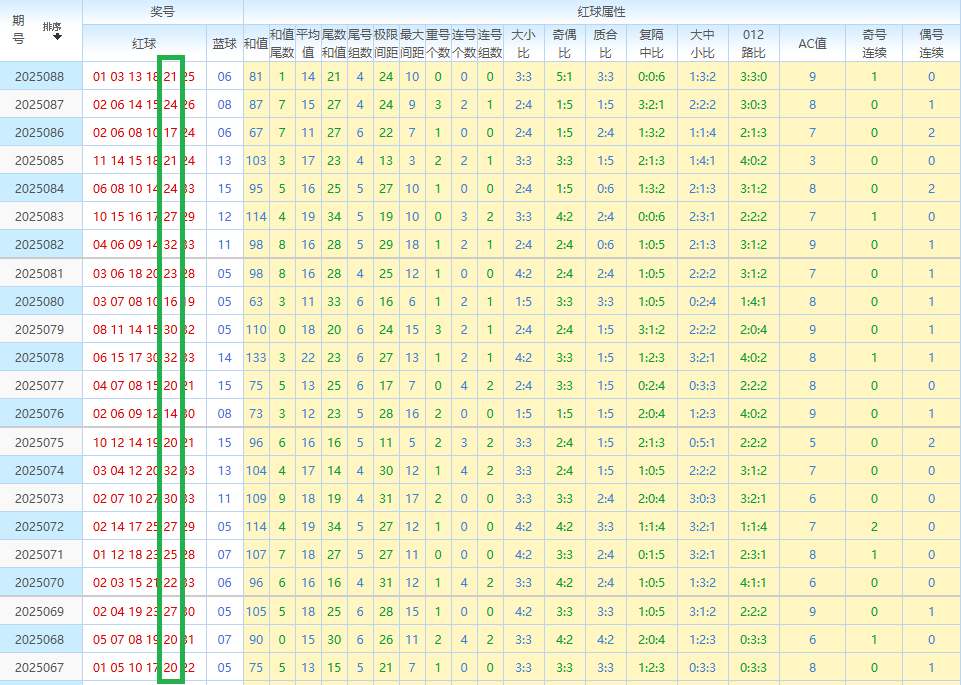The image size is (961, 685).
Task: Select period number 2025070
Action: point(39,582)
